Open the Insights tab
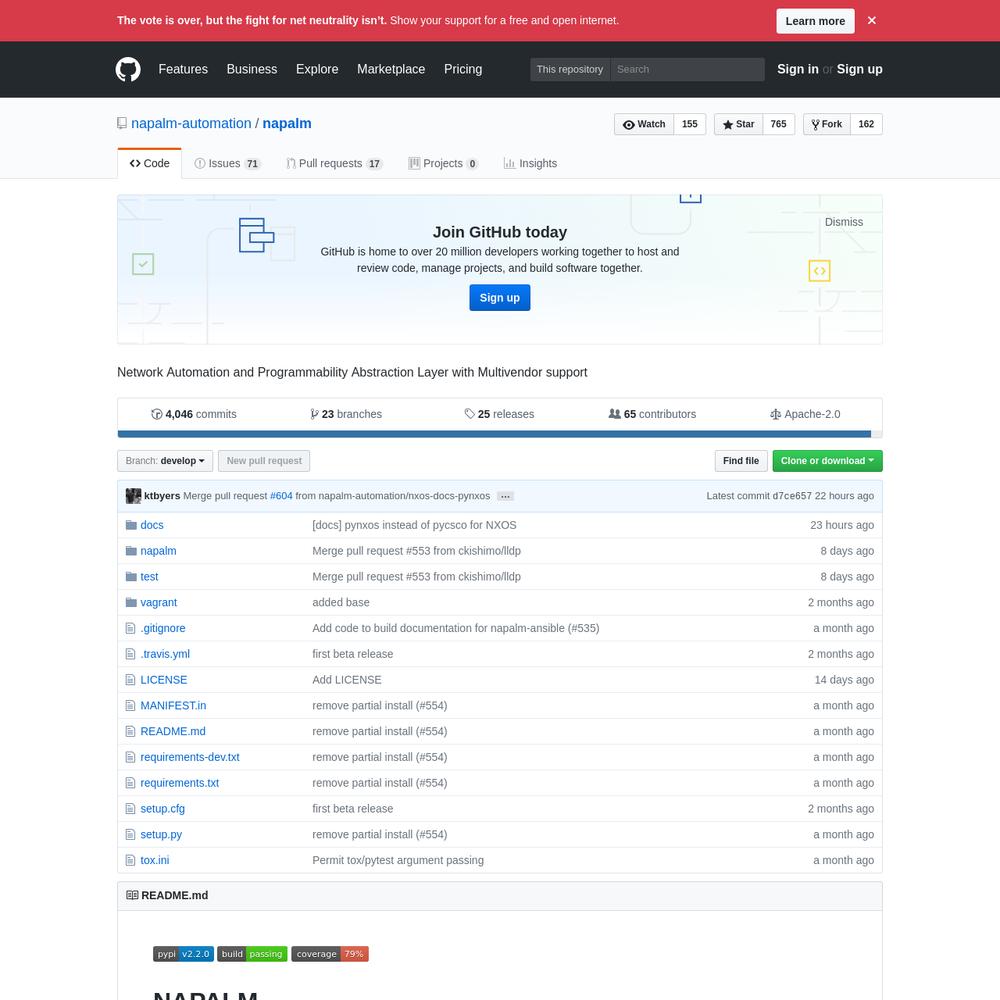Viewport: 1000px width, 1000px height. 530,163
